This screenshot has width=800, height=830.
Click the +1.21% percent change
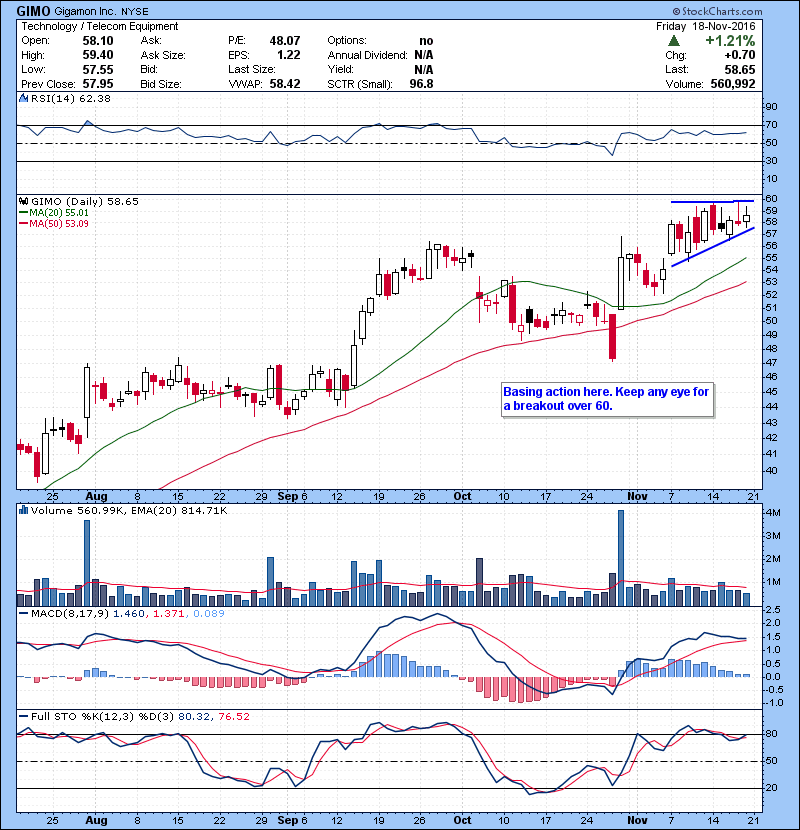coord(730,41)
